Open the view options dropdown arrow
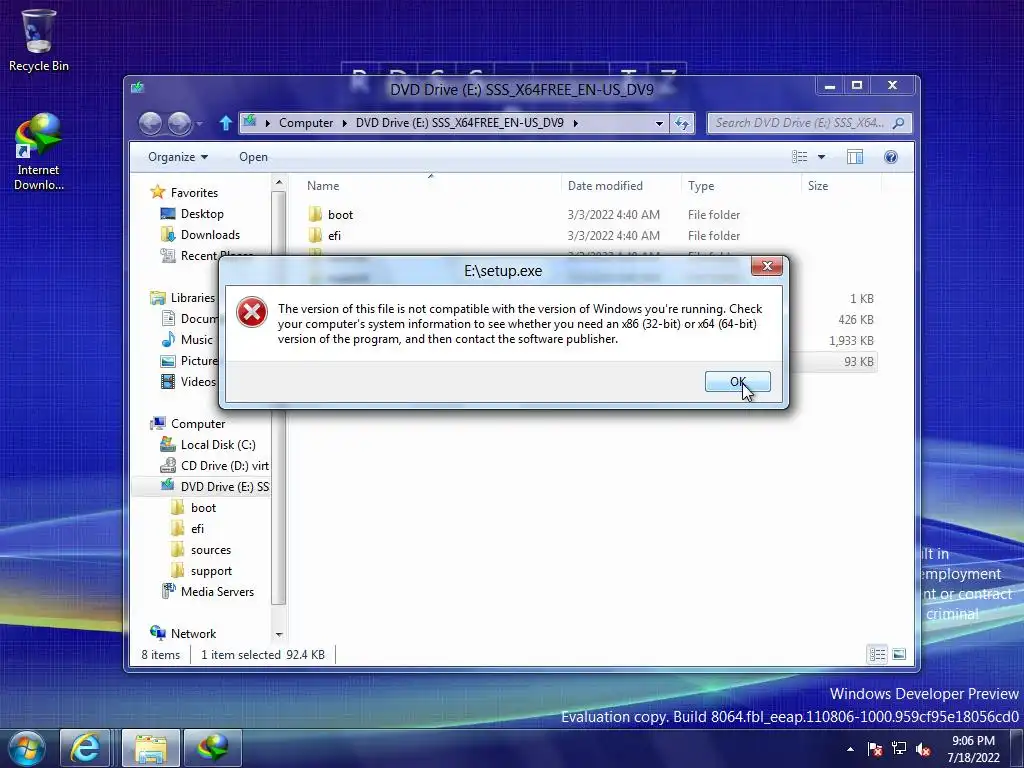The width and height of the screenshot is (1024, 768). 822,157
